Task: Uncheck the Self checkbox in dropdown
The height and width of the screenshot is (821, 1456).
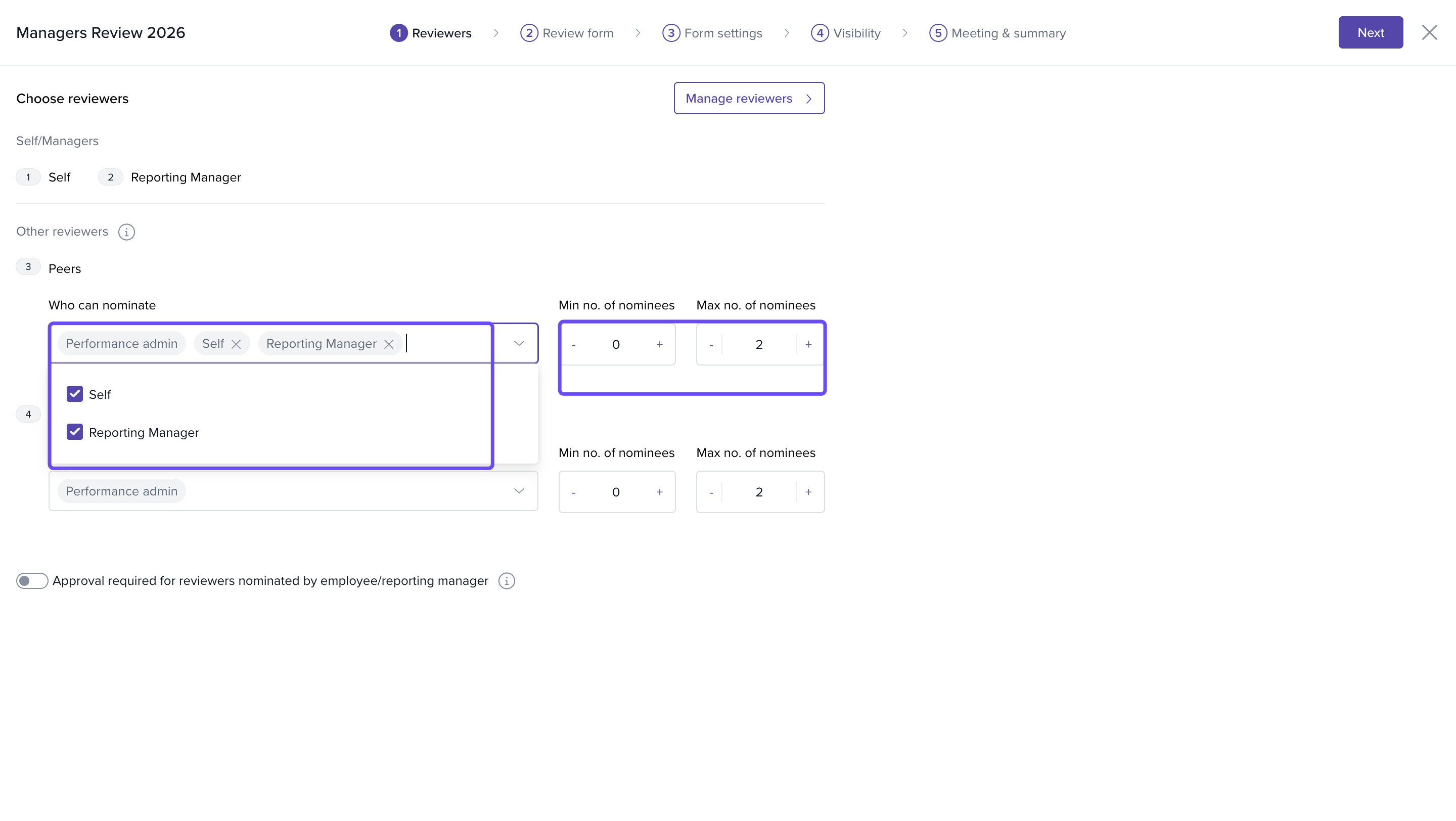Action: (x=75, y=394)
